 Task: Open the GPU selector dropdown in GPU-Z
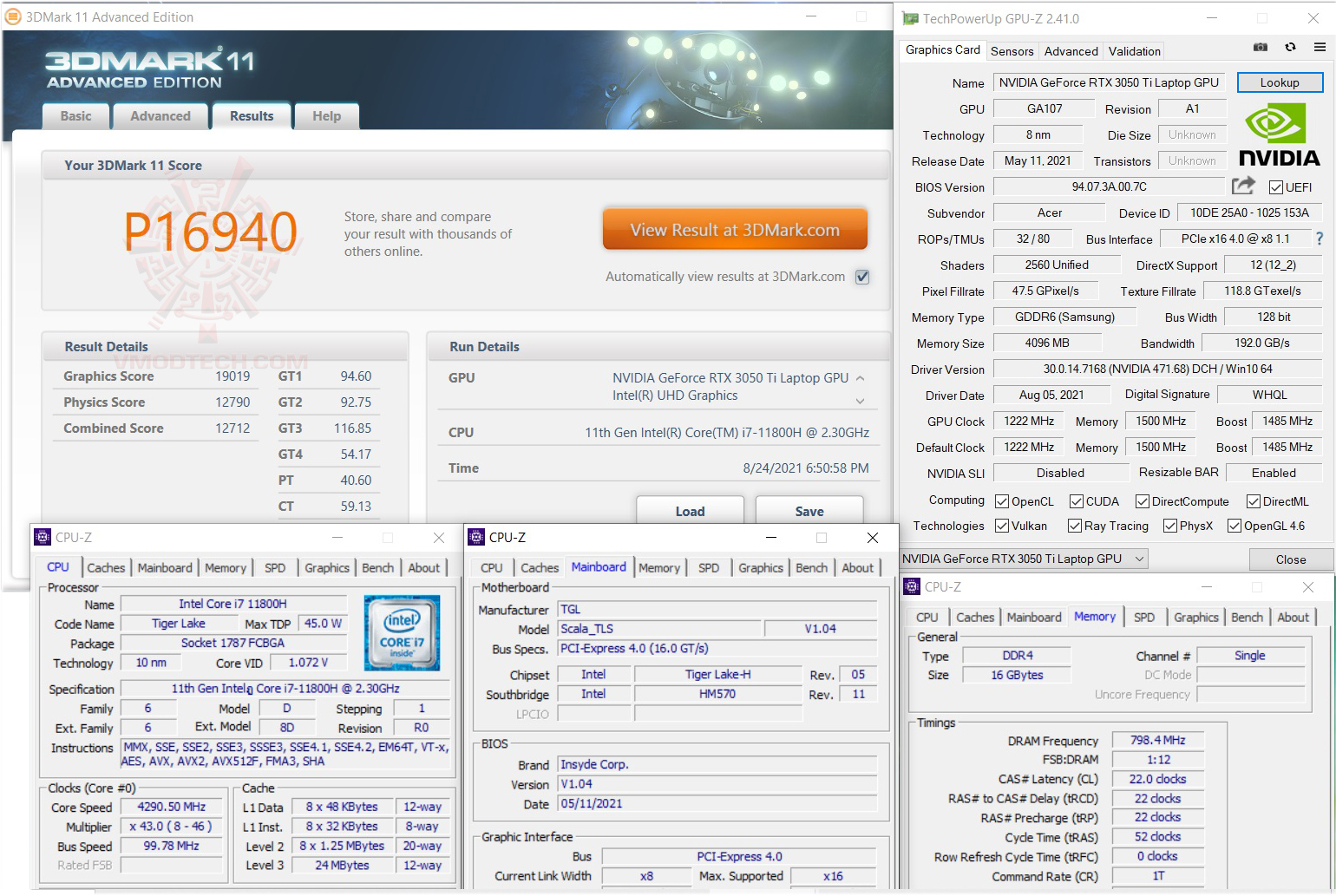tap(1024, 559)
